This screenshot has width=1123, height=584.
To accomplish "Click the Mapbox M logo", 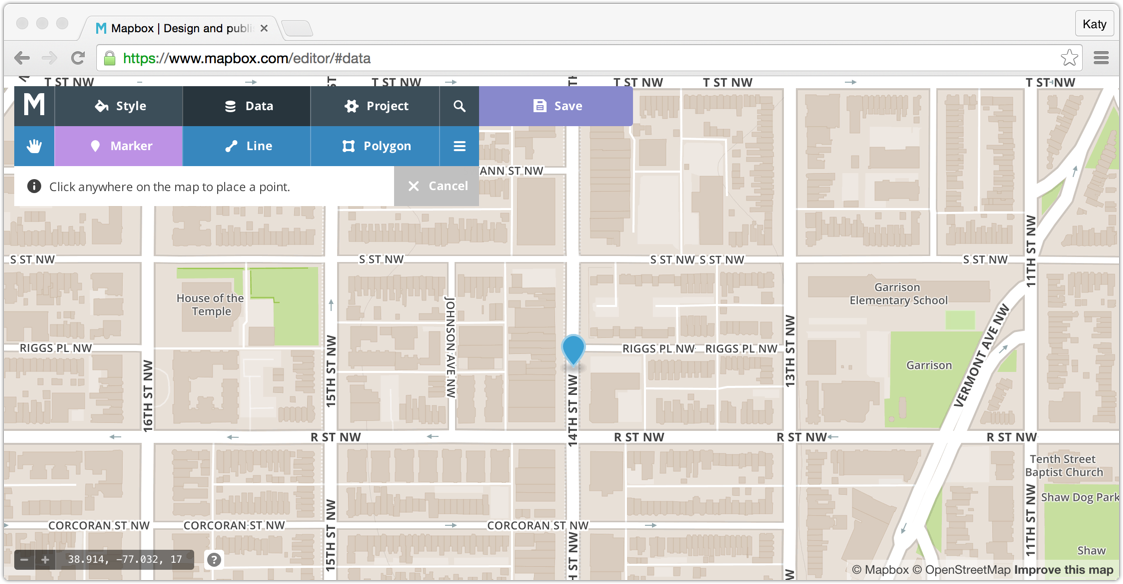I will coord(33,105).
